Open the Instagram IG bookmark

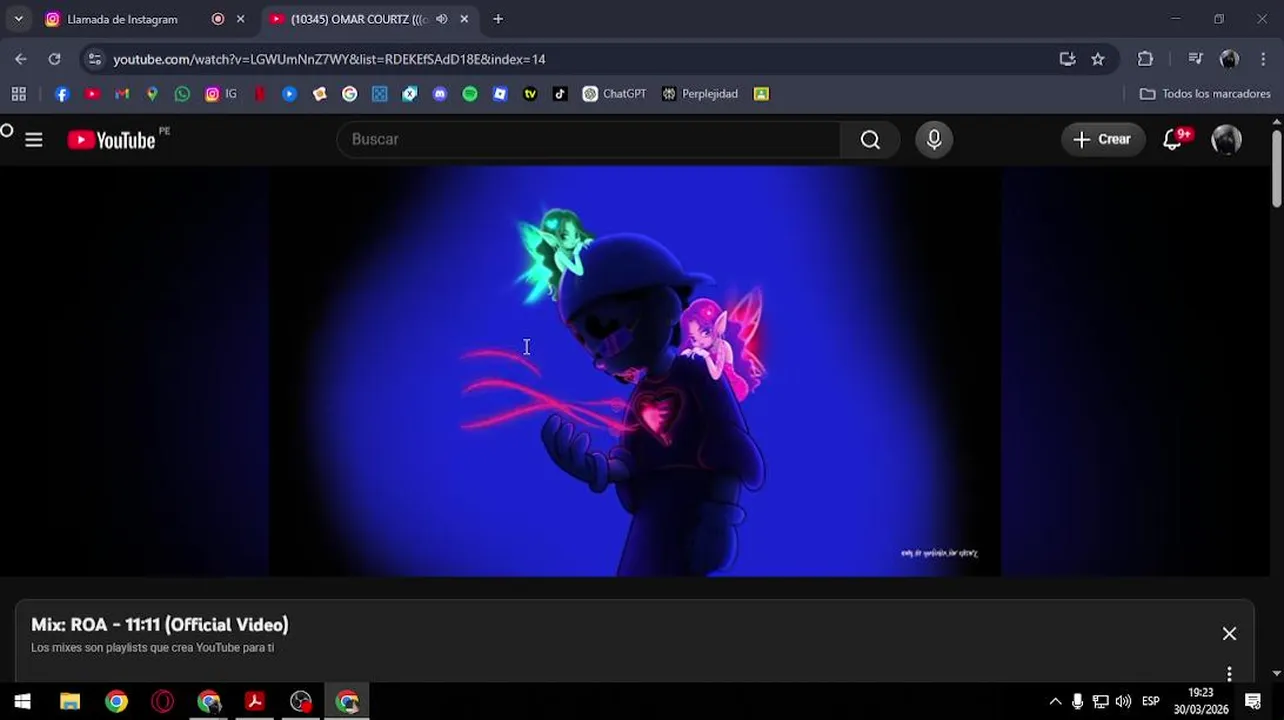click(221, 94)
